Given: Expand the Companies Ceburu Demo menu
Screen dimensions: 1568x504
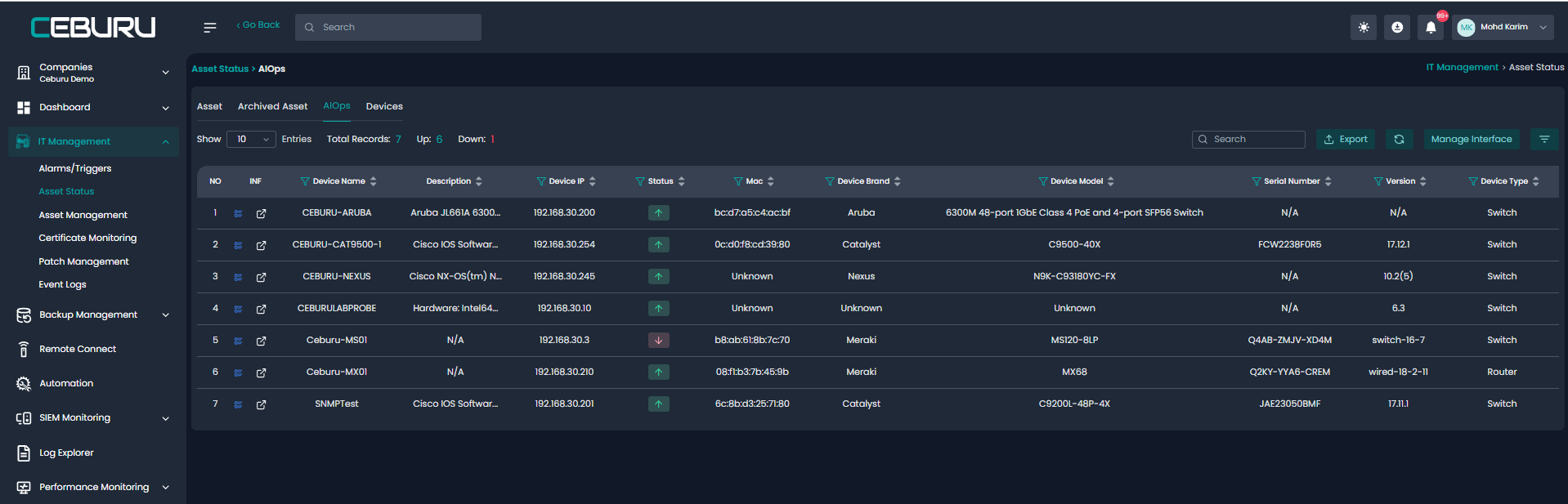Looking at the screenshot, I should pyautogui.click(x=94, y=73).
